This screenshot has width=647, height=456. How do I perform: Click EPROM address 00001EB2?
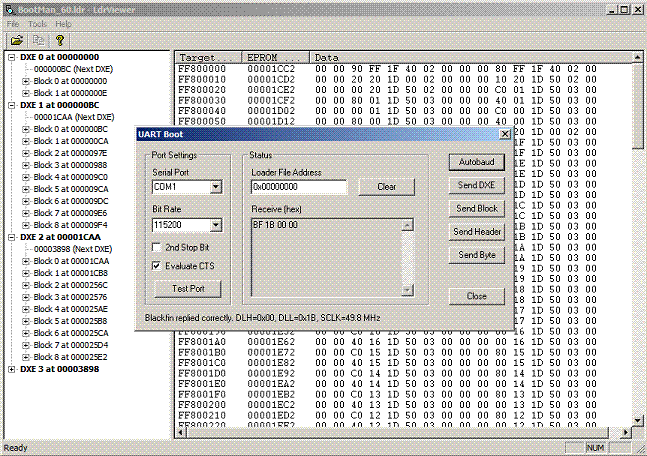tap(271, 394)
